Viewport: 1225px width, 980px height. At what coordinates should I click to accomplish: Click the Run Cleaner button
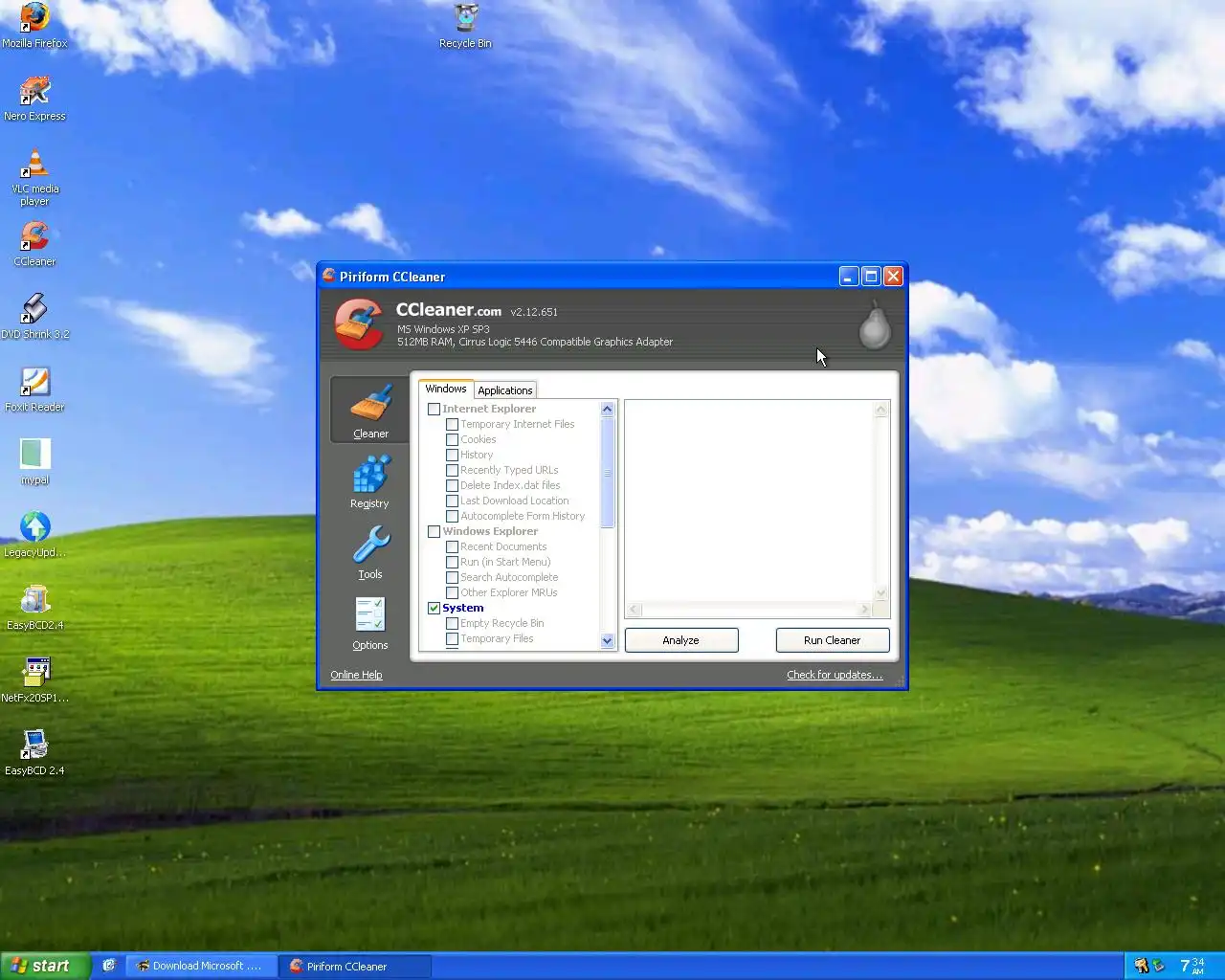[x=833, y=640]
